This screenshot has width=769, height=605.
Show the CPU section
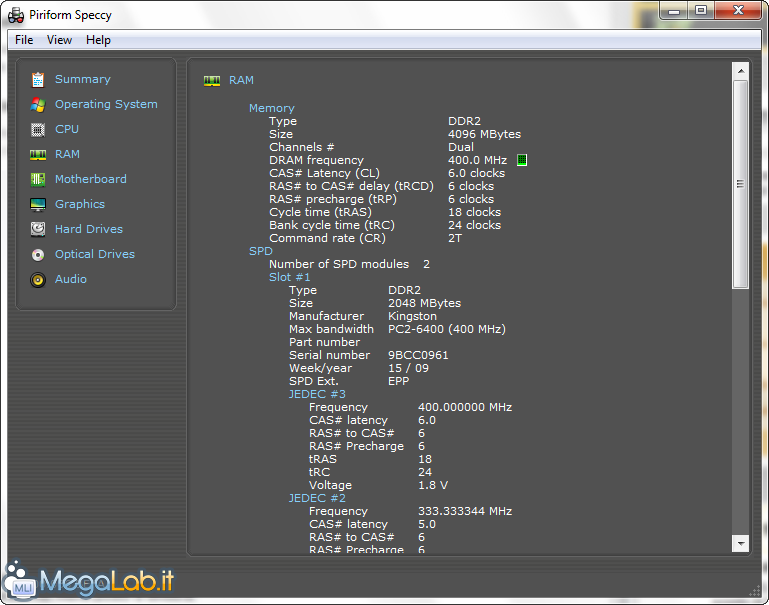click(67, 129)
